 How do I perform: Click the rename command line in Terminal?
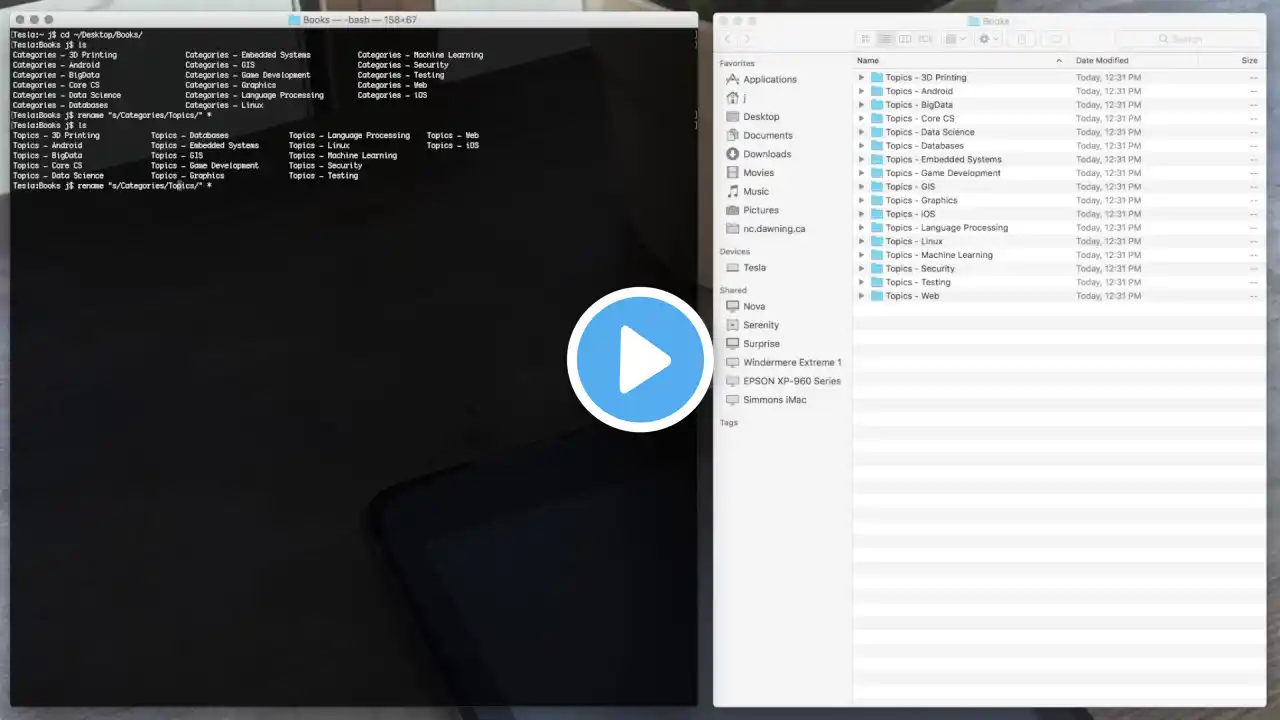pyautogui.click(x=112, y=186)
